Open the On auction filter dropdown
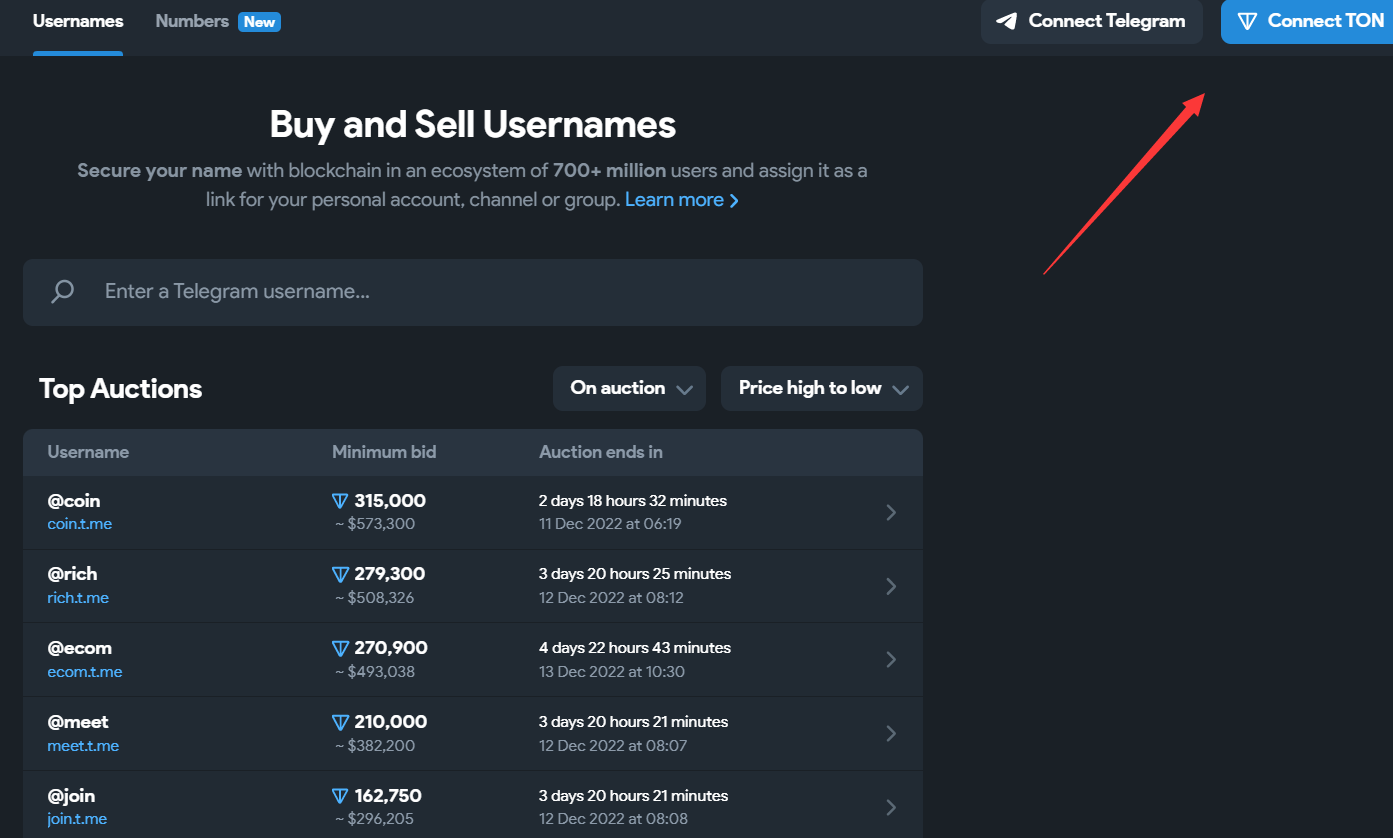This screenshot has height=838, width=1393. pos(629,388)
